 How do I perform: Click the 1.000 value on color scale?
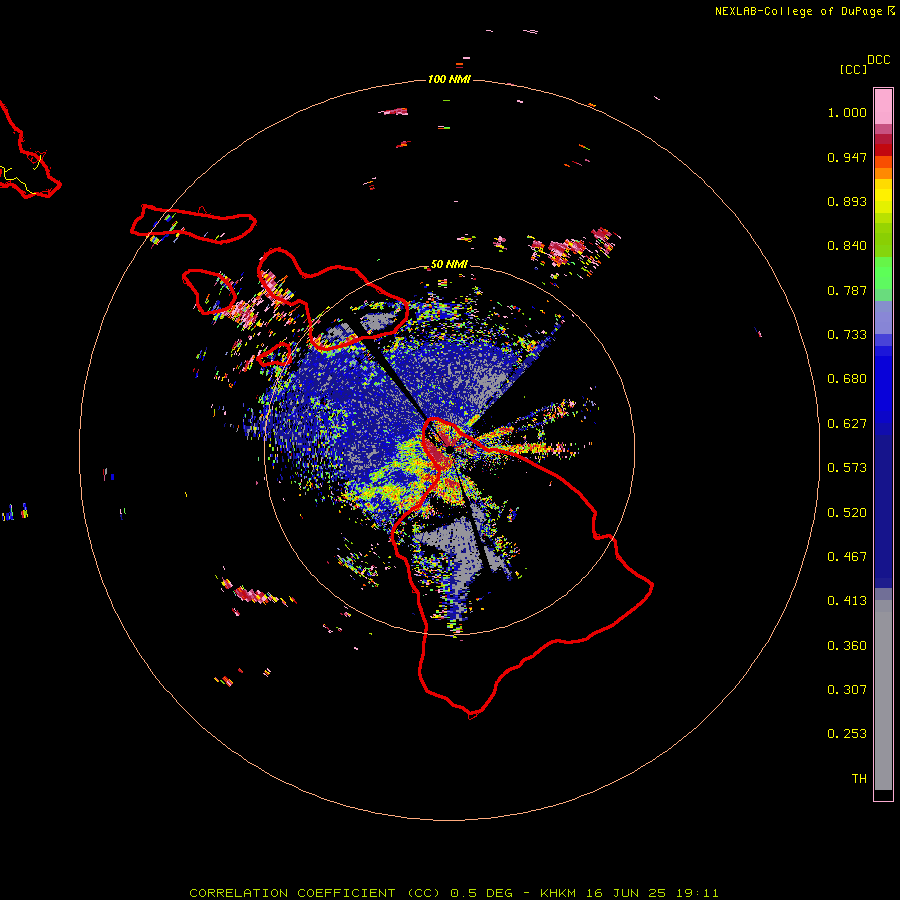(847, 112)
